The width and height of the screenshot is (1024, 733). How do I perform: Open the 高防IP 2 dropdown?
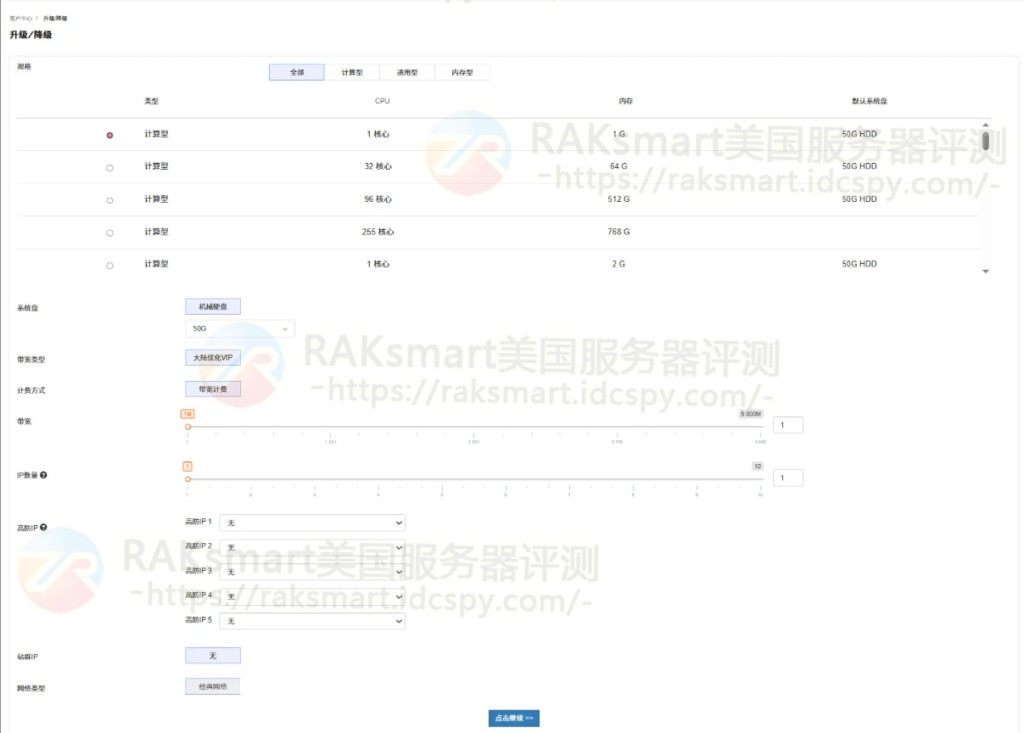click(x=312, y=547)
